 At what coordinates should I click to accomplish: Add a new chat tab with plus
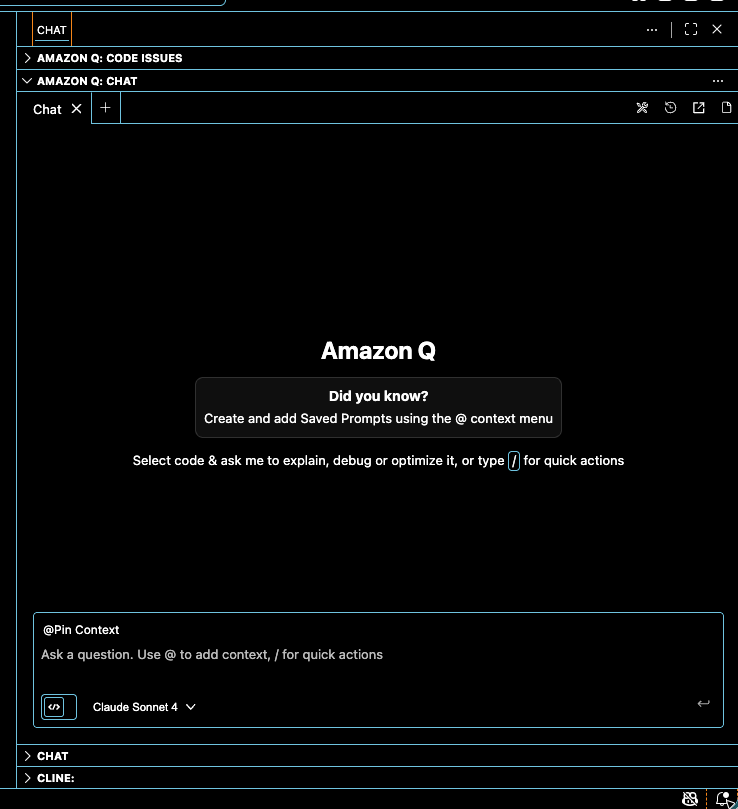click(x=105, y=108)
